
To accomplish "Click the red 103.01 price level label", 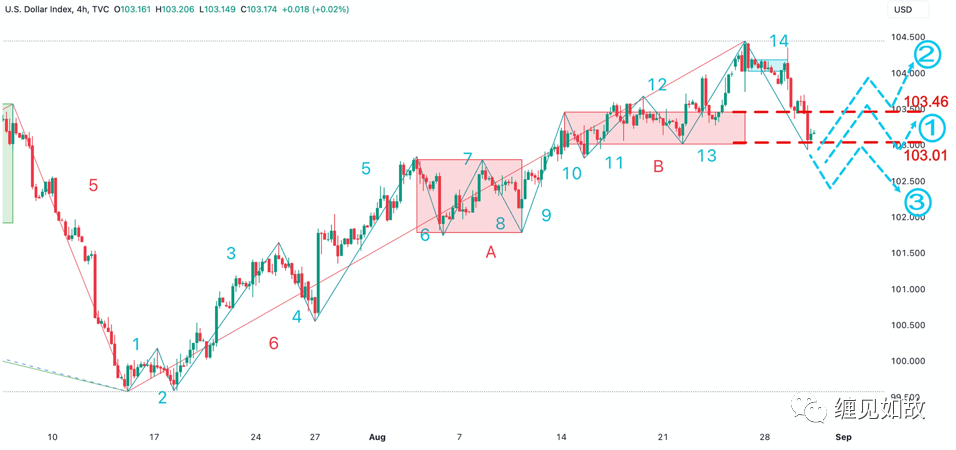I will point(924,154).
